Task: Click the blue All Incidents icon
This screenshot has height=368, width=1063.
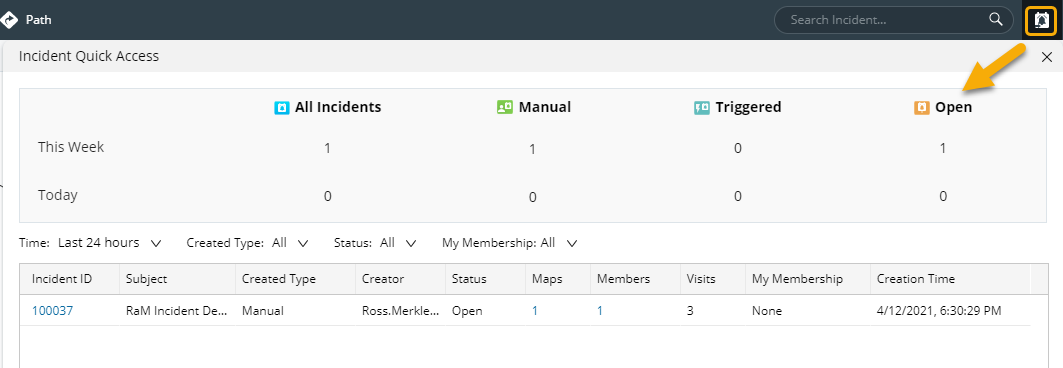Action: coord(281,107)
